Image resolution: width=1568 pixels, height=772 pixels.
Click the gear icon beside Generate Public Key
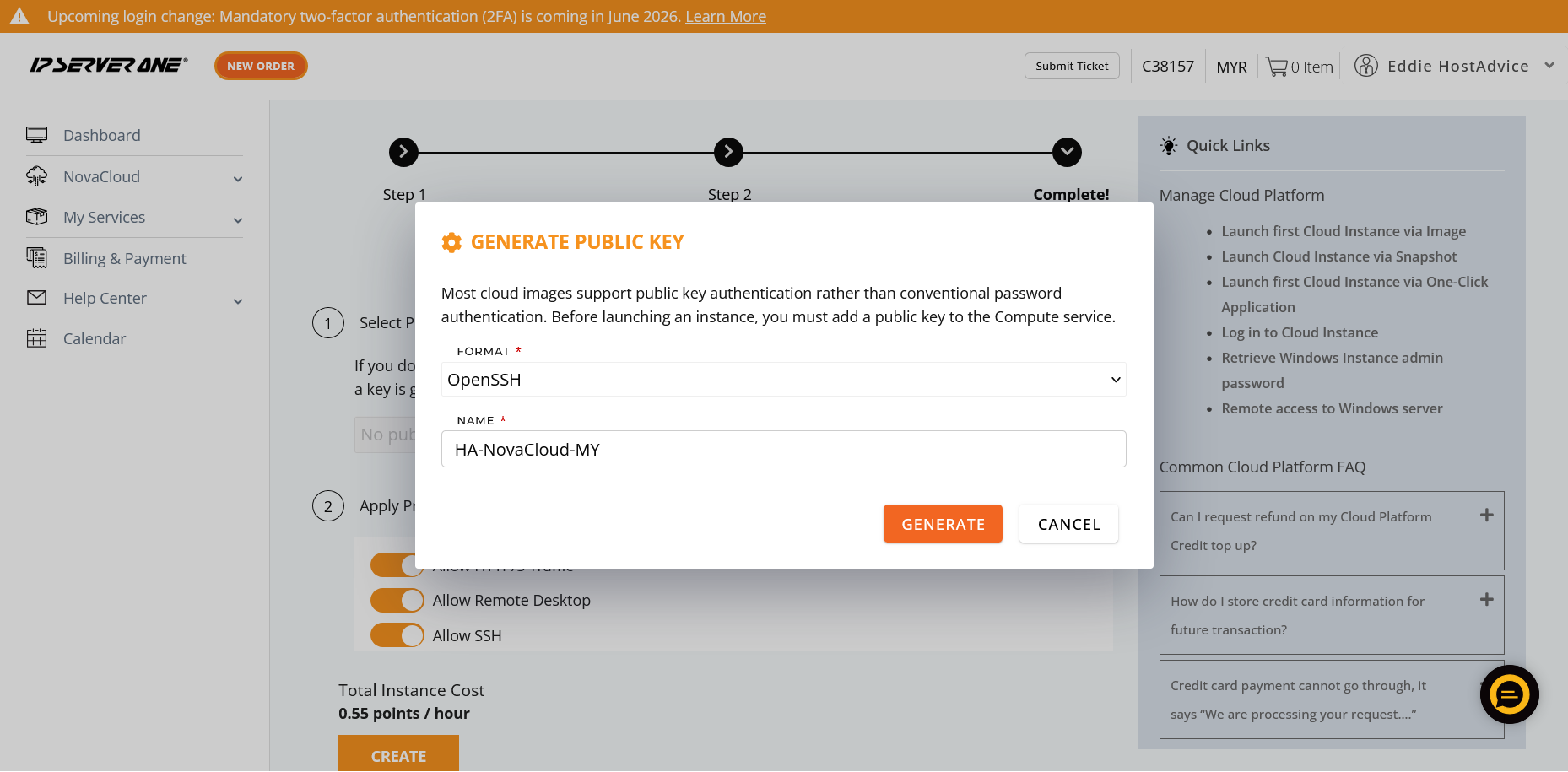point(451,243)
